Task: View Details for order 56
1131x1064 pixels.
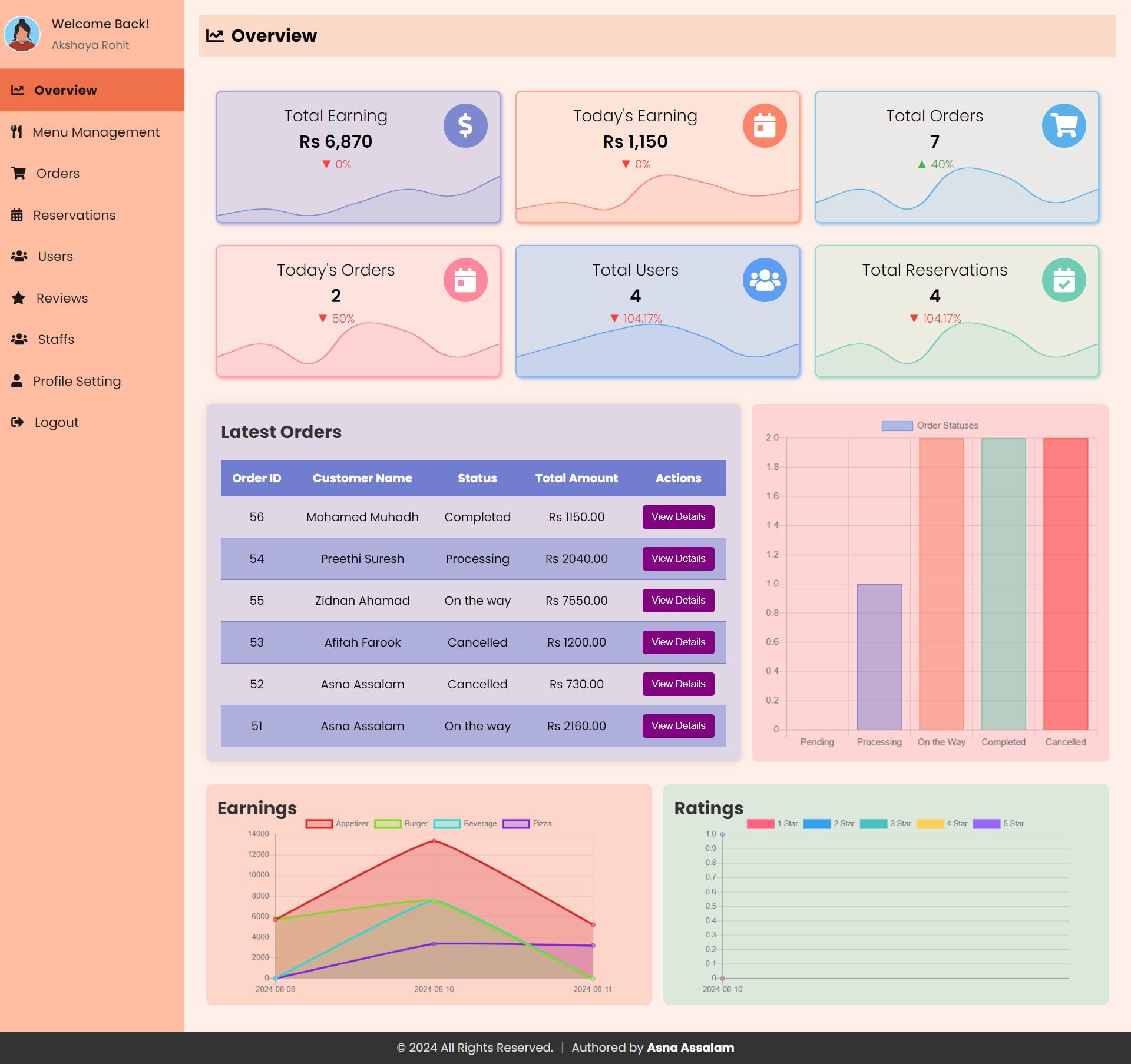Action: [x=678, y=516]
